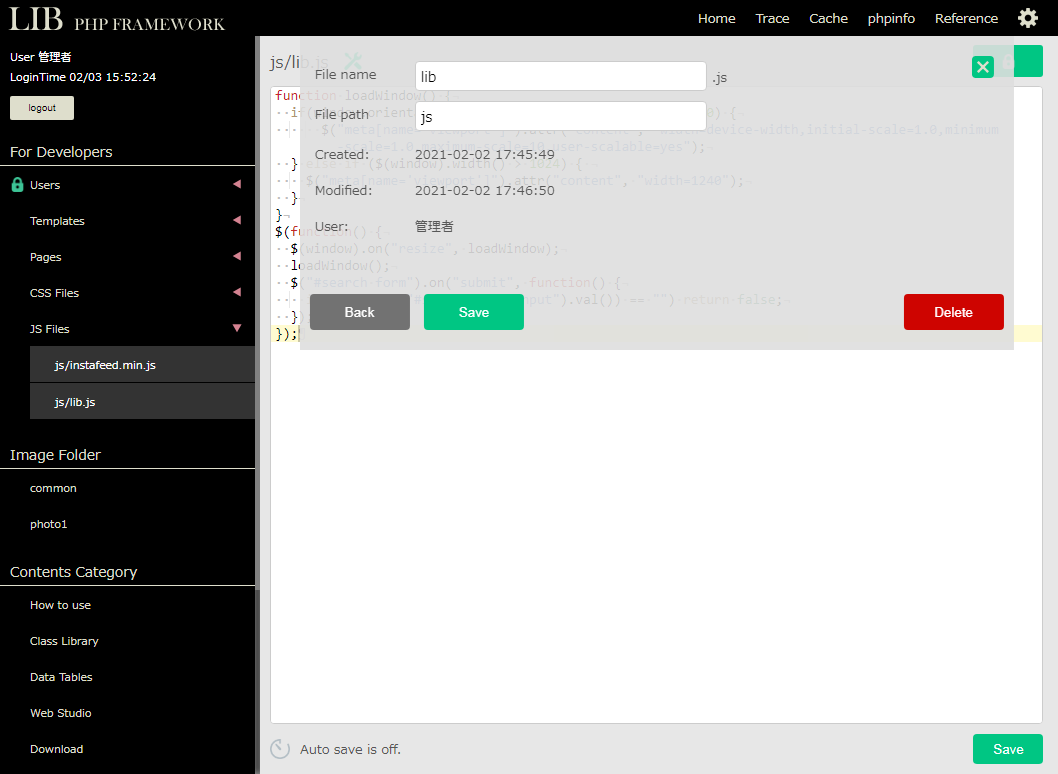1058x774 pixels.
Task: Expand the Pages section arrow
Action: pos(237,257)
